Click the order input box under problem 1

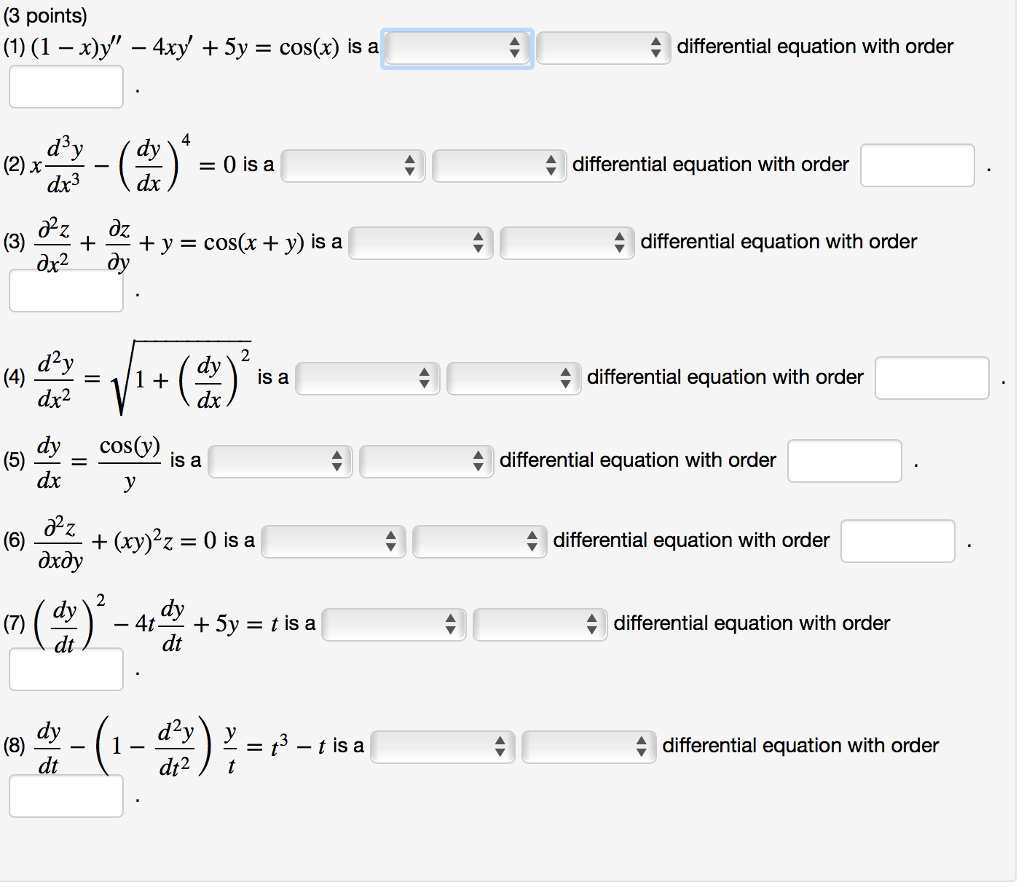click(65, 87)
